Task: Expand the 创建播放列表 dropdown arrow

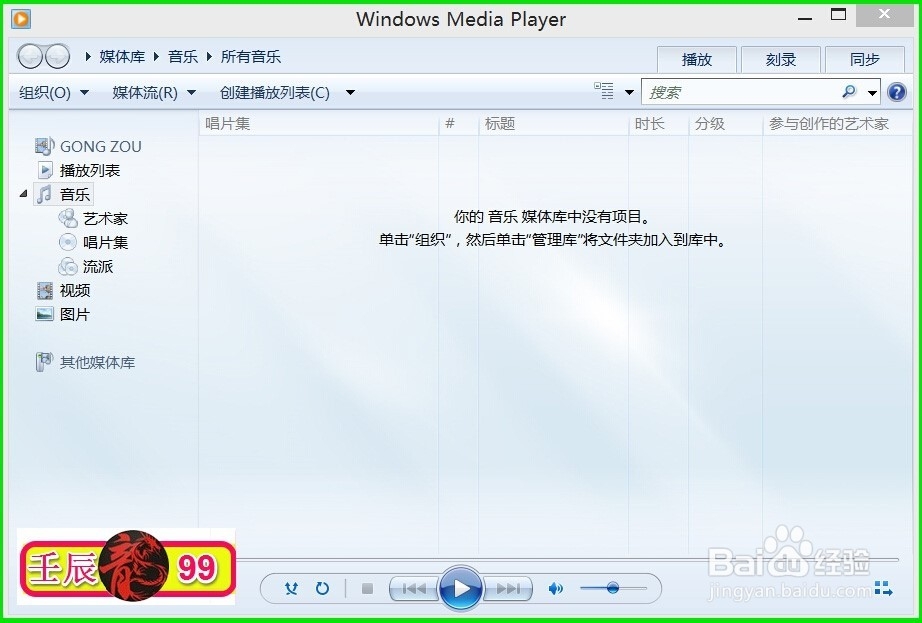Action: click(350, 92)
